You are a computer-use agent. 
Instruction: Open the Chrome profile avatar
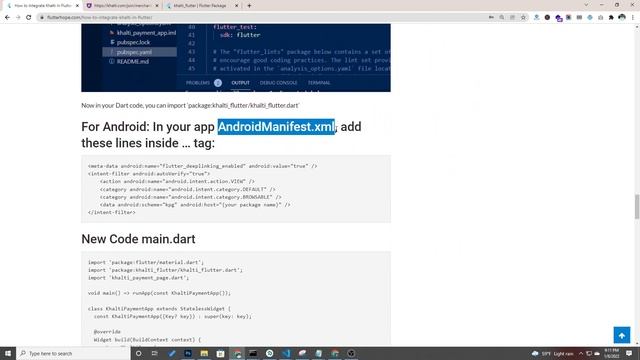click(x=622, y=18)
